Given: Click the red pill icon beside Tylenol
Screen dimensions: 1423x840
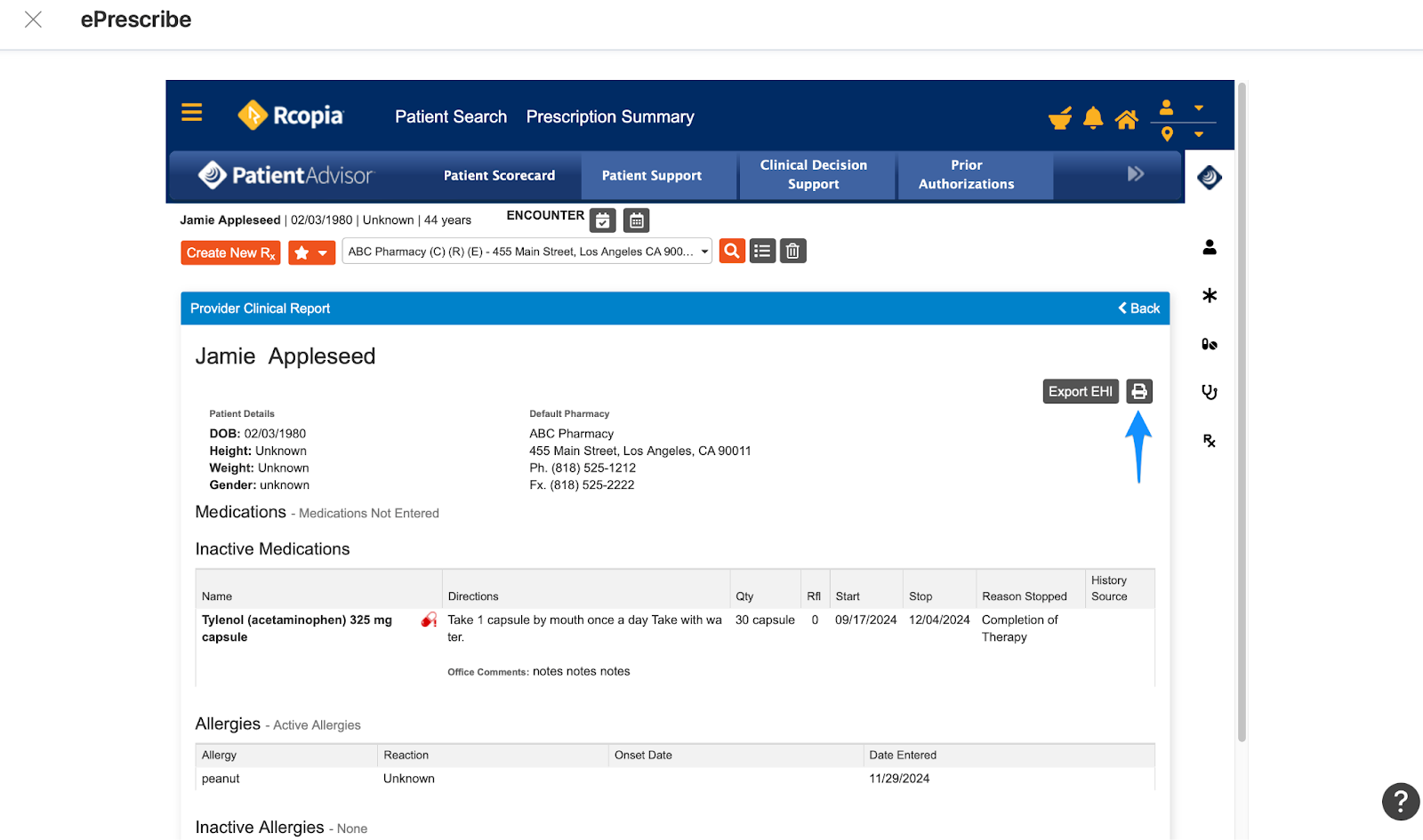Looking at the screenshot, I should tap(430, 620).
